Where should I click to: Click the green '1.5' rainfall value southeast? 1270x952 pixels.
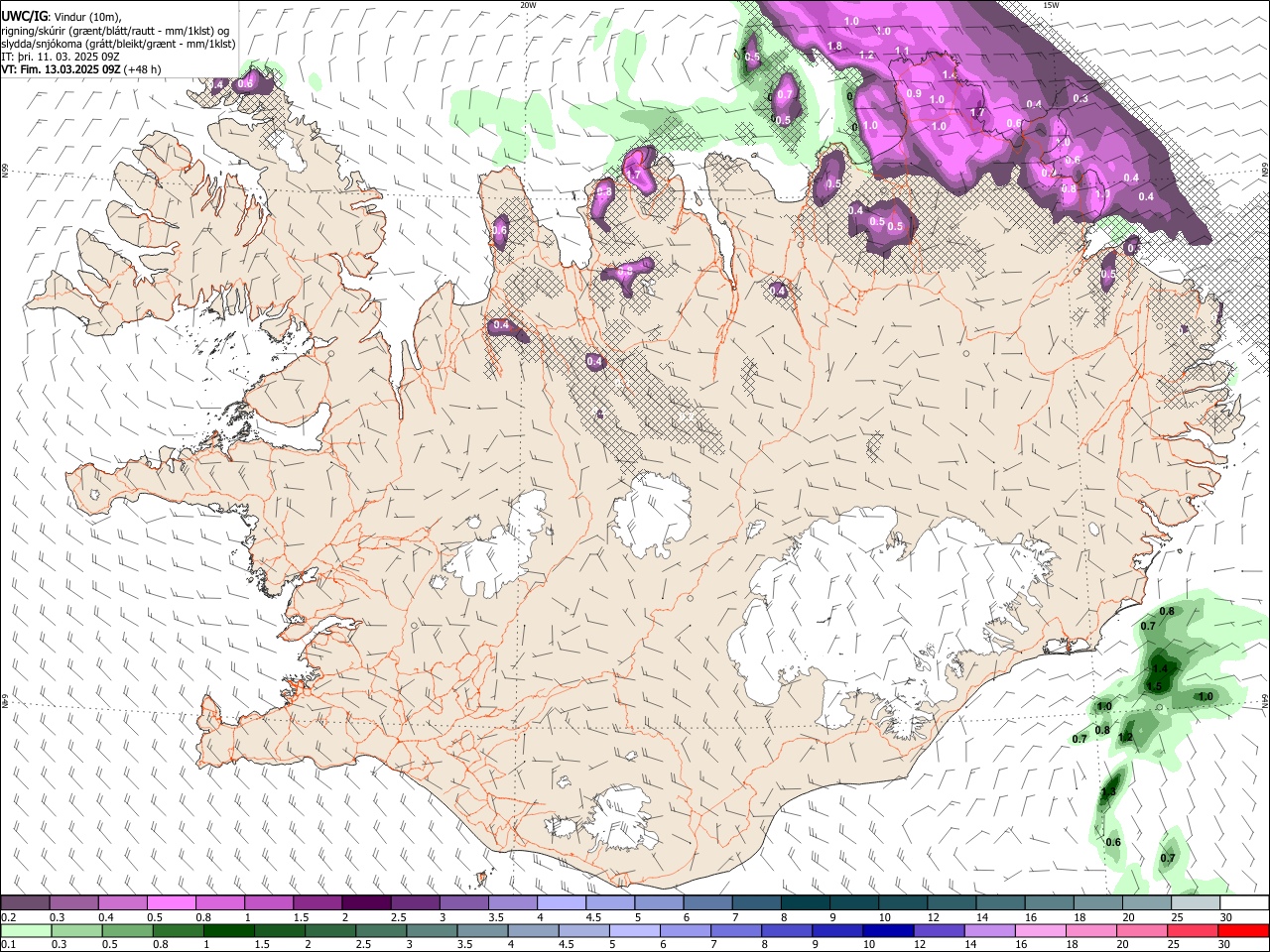(1154, 686)
